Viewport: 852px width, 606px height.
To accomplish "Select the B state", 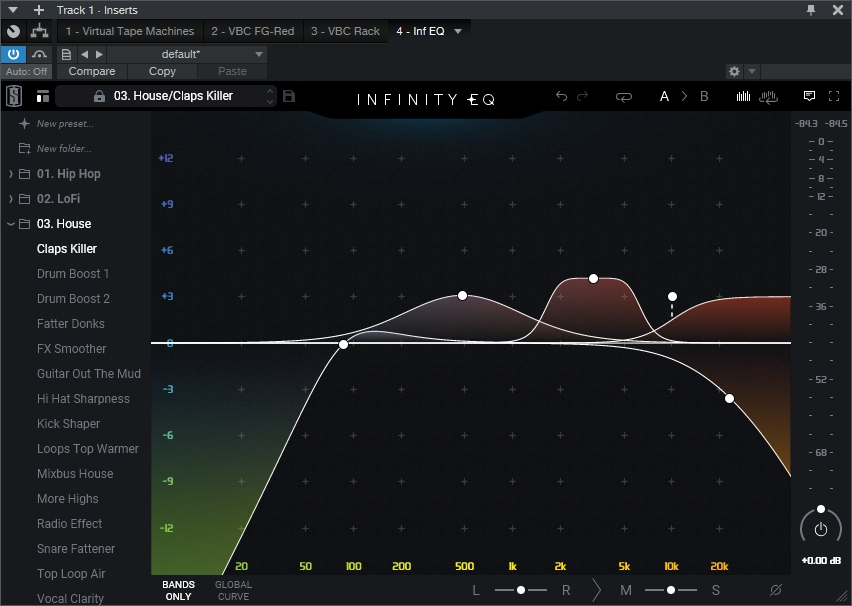I will click(x=704, y=96).
